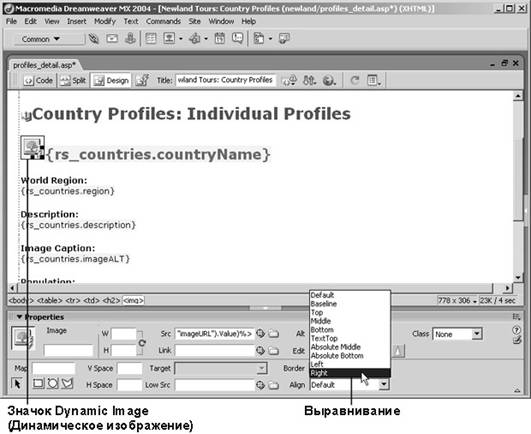This screenshot has width=531, height=434.
Task: Open the profiles_detail.asp document tab
Action: pyautogui.click(x=44, y=65)
